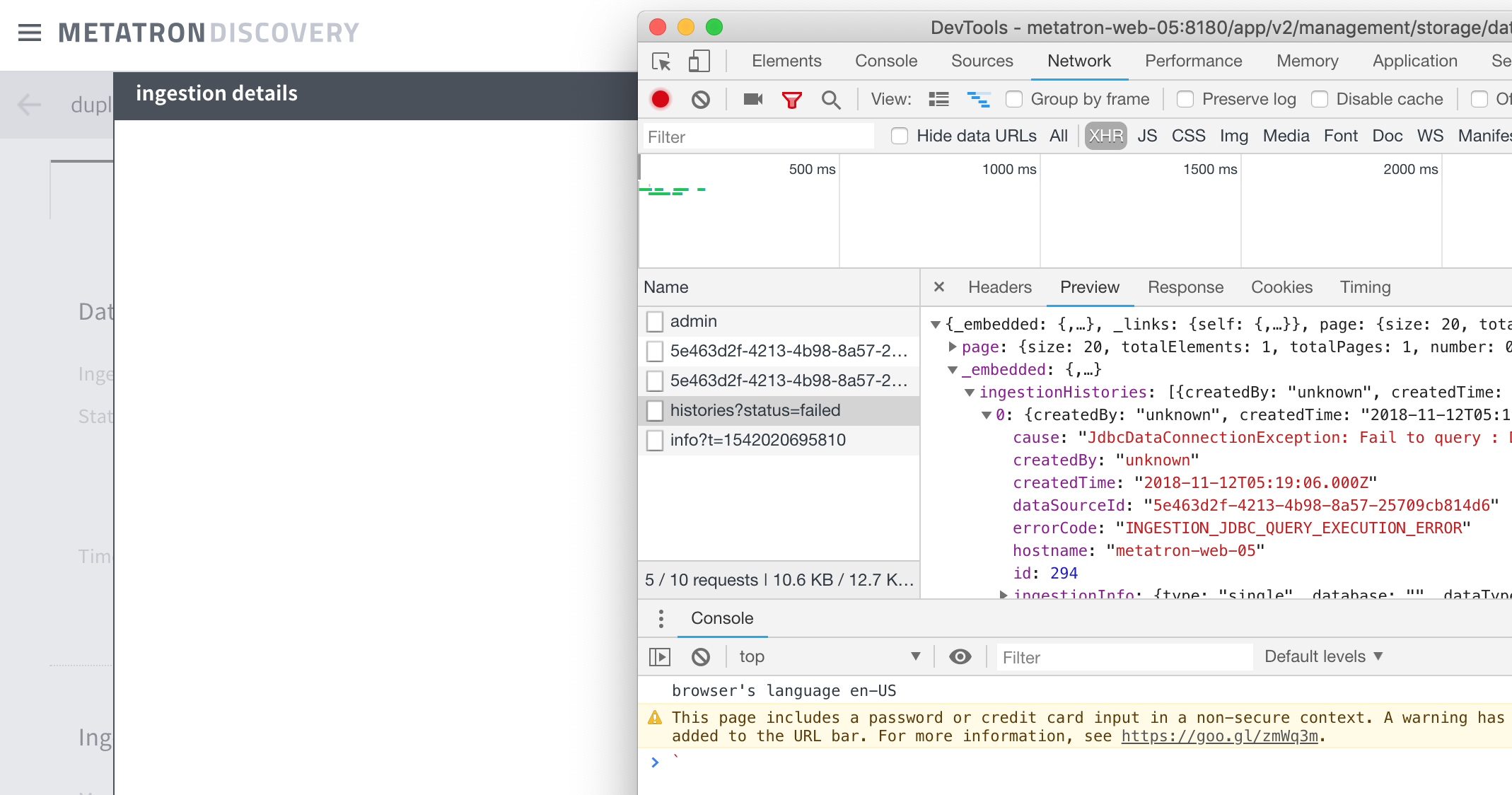This screenshot has height=795, width=1512.
Task: Switch network requests to detailed rows view
Action: click(938, 99)
